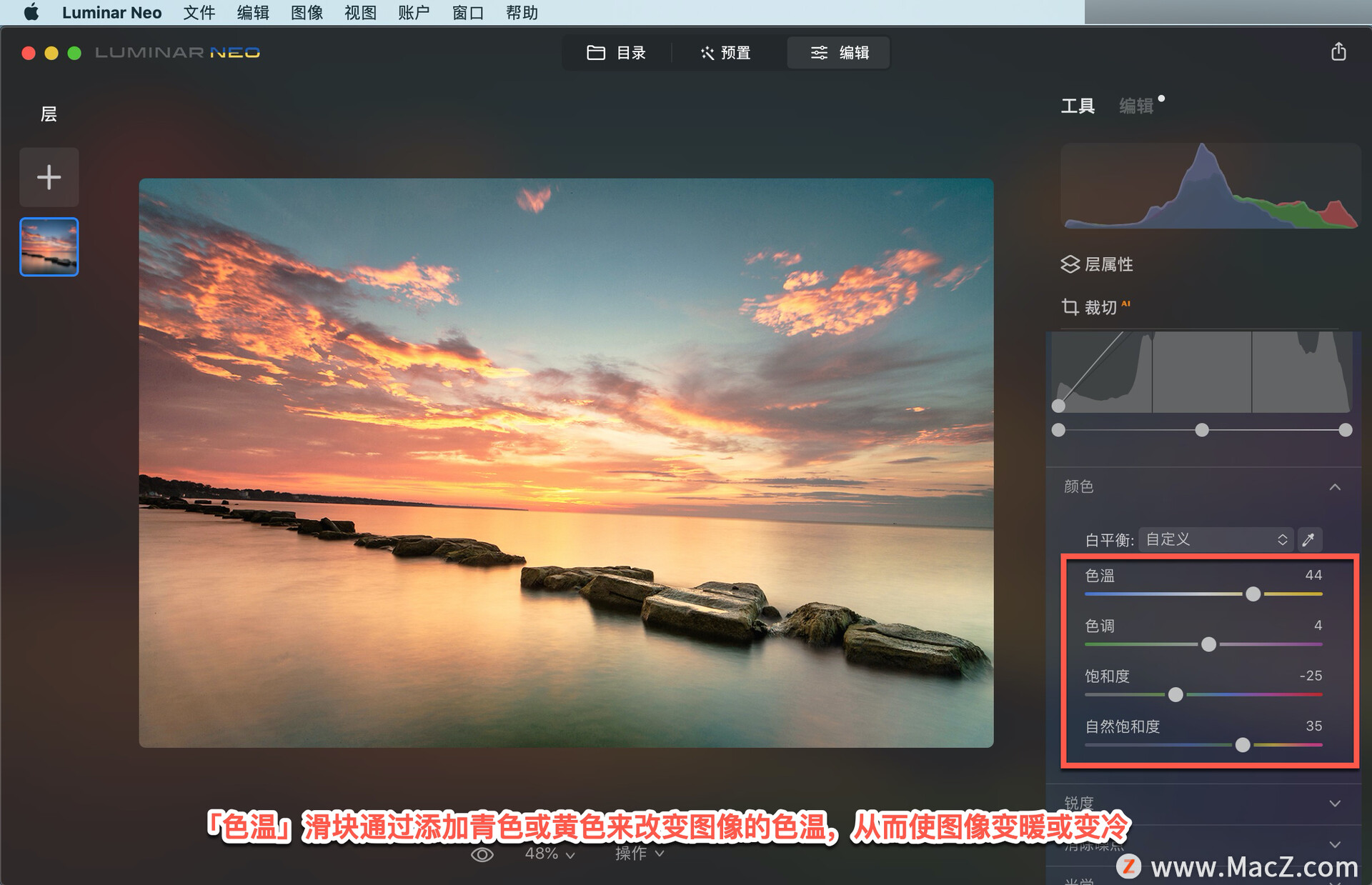Click the right levels slider handle
1372x885 pixels.
pyautogui.click(x=1346, y=430)
